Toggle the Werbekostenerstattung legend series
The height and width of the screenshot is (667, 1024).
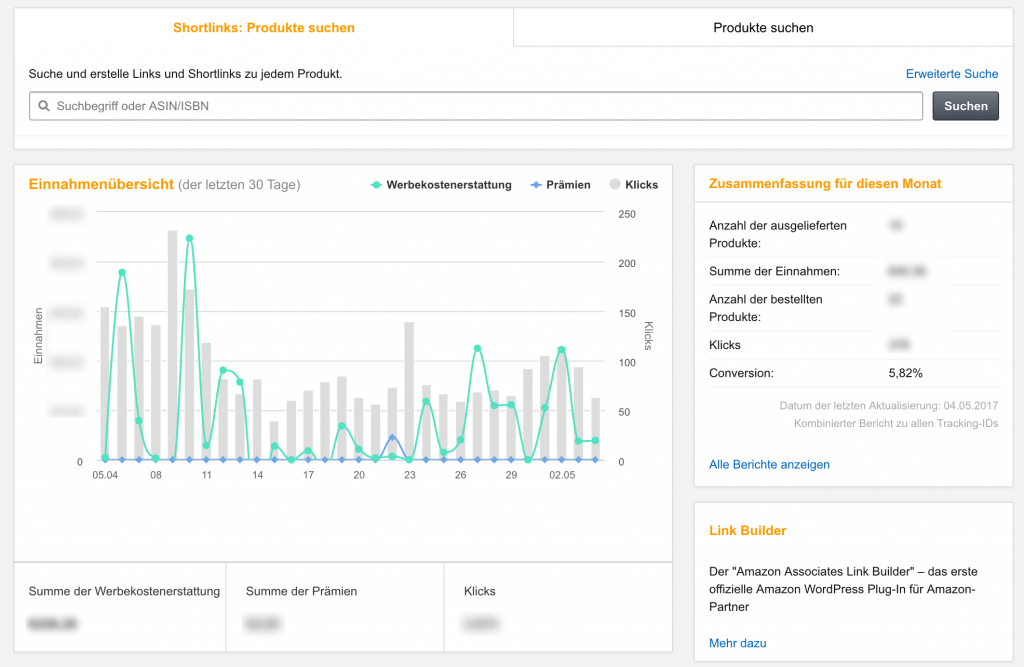pos(441,185)
